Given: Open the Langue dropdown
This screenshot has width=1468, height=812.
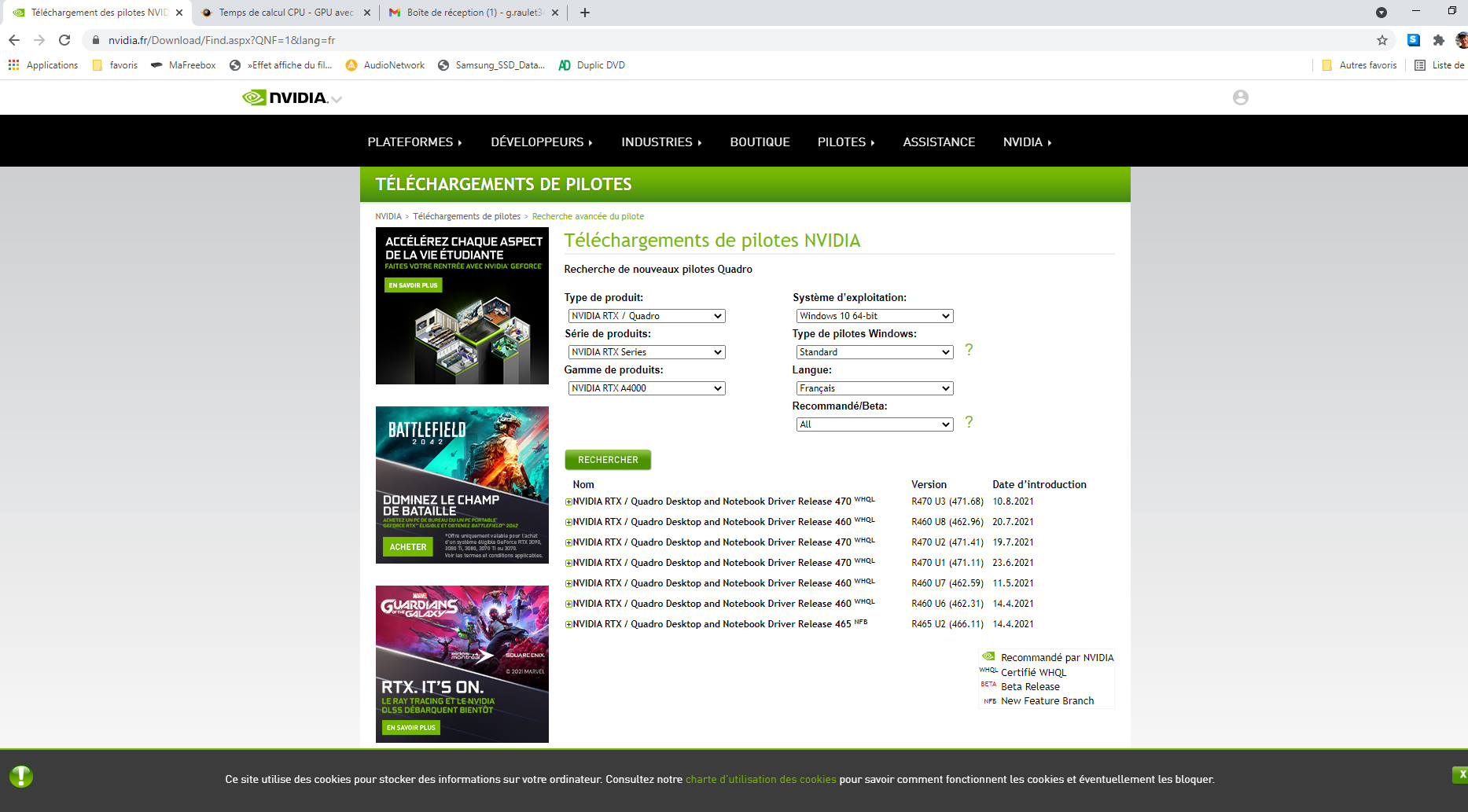Looking at the screenshot, I should pyautogui.click(x=874, y=388).
